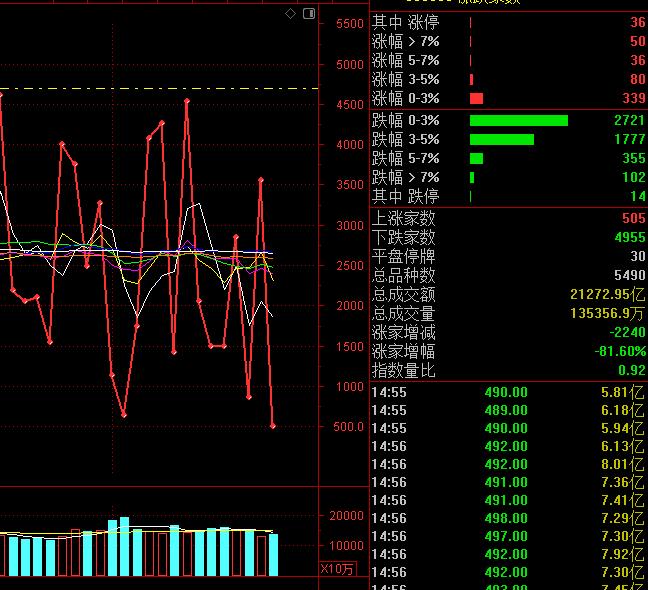
Task: Select the 跌幅 5-7% label
Action: coord(405,158)
